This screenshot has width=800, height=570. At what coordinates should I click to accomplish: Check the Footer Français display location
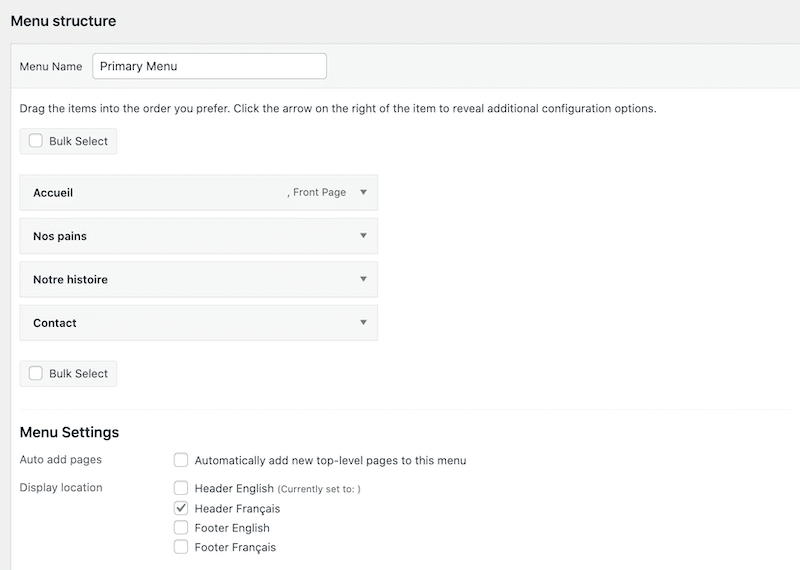tap(181, 547)
